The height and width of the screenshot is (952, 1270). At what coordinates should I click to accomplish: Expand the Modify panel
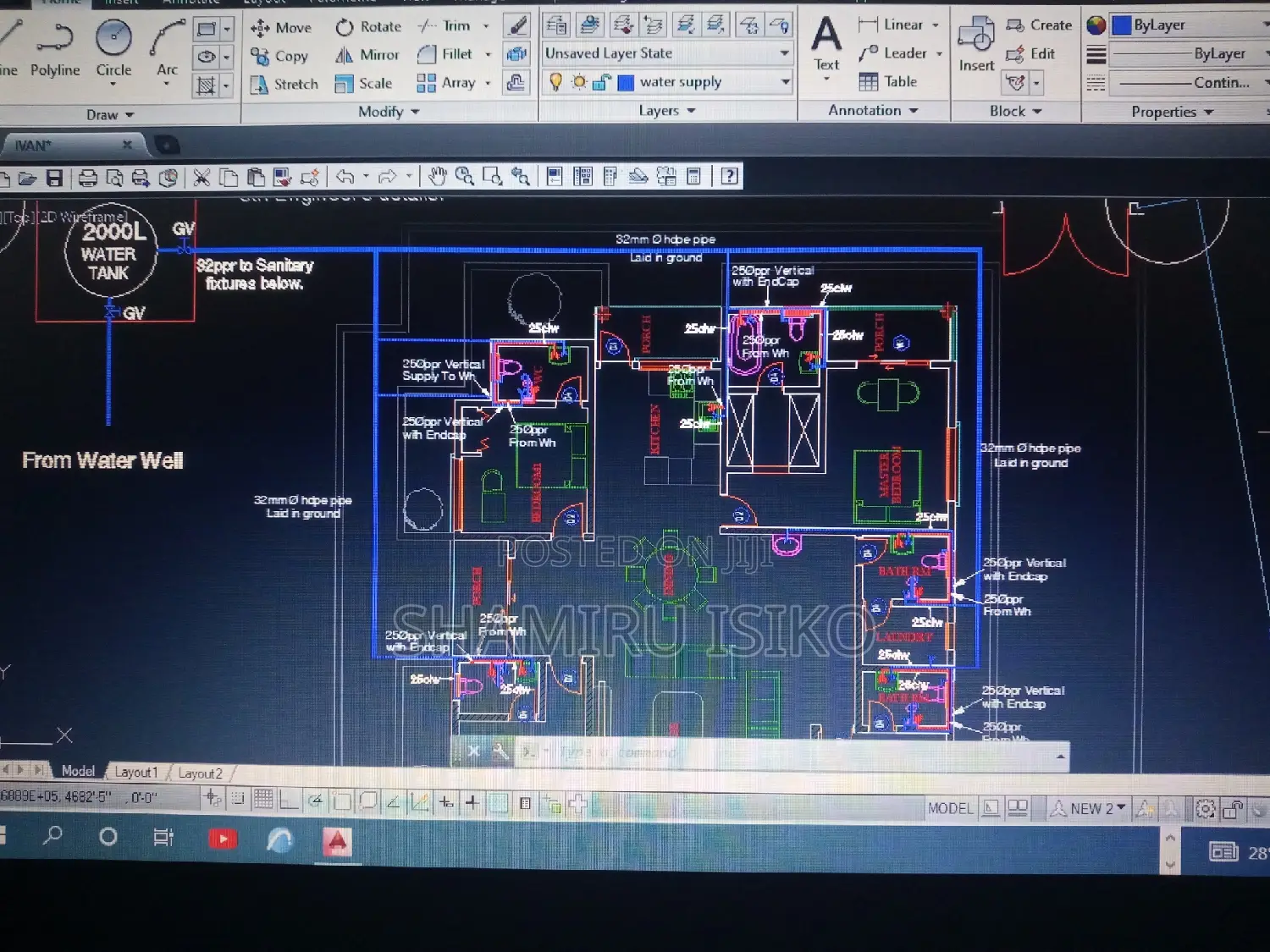[x=389, y=112]
